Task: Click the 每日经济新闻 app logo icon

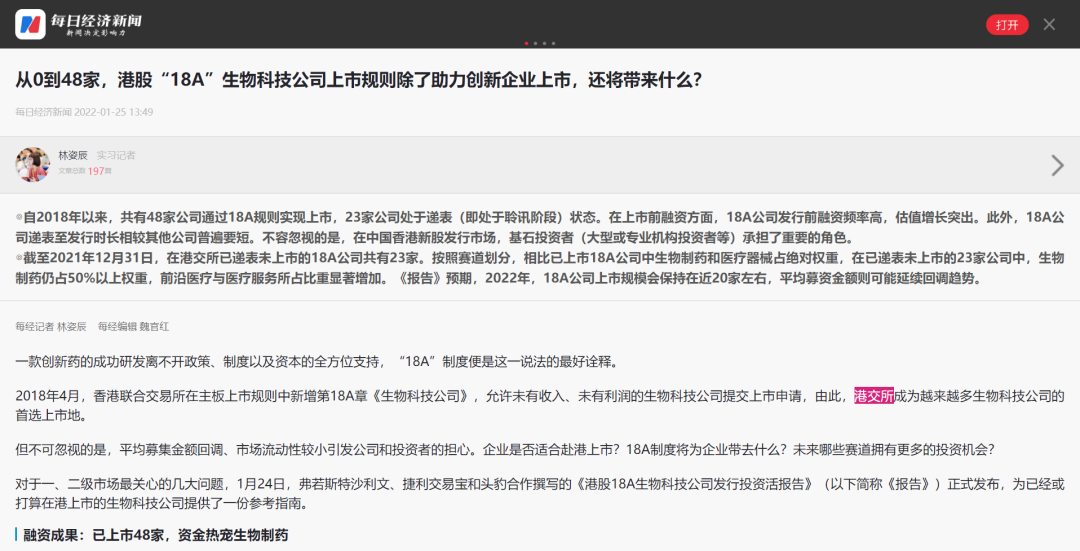Action: 30,24
